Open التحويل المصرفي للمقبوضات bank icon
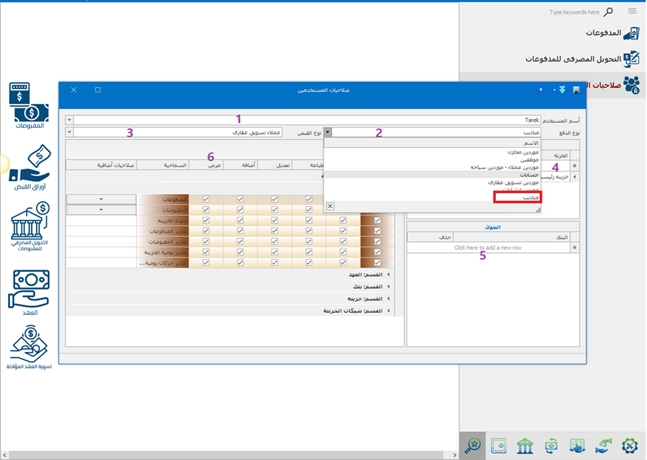 [29, 222]
